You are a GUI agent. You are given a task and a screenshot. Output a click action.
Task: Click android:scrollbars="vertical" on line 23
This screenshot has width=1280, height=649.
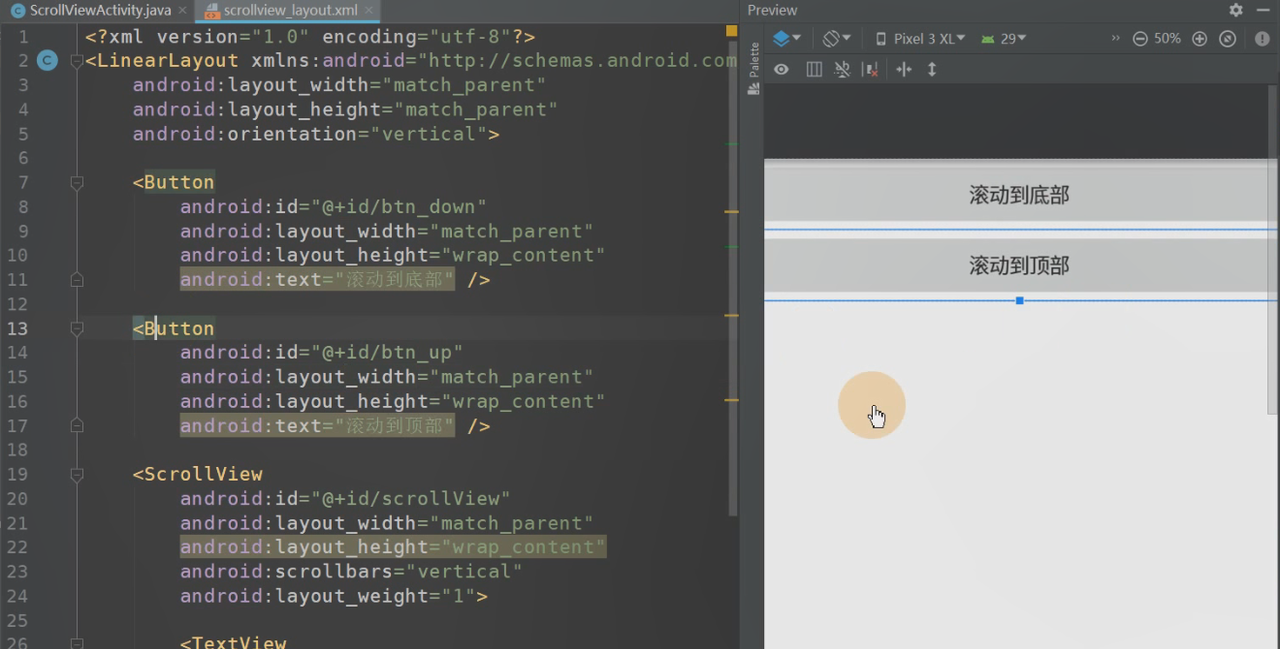coord(351,572)
